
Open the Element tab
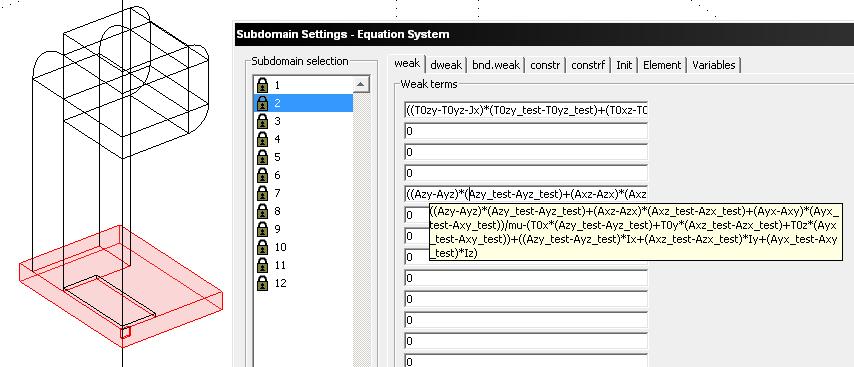pyautogui.click(x=662, y=65)
